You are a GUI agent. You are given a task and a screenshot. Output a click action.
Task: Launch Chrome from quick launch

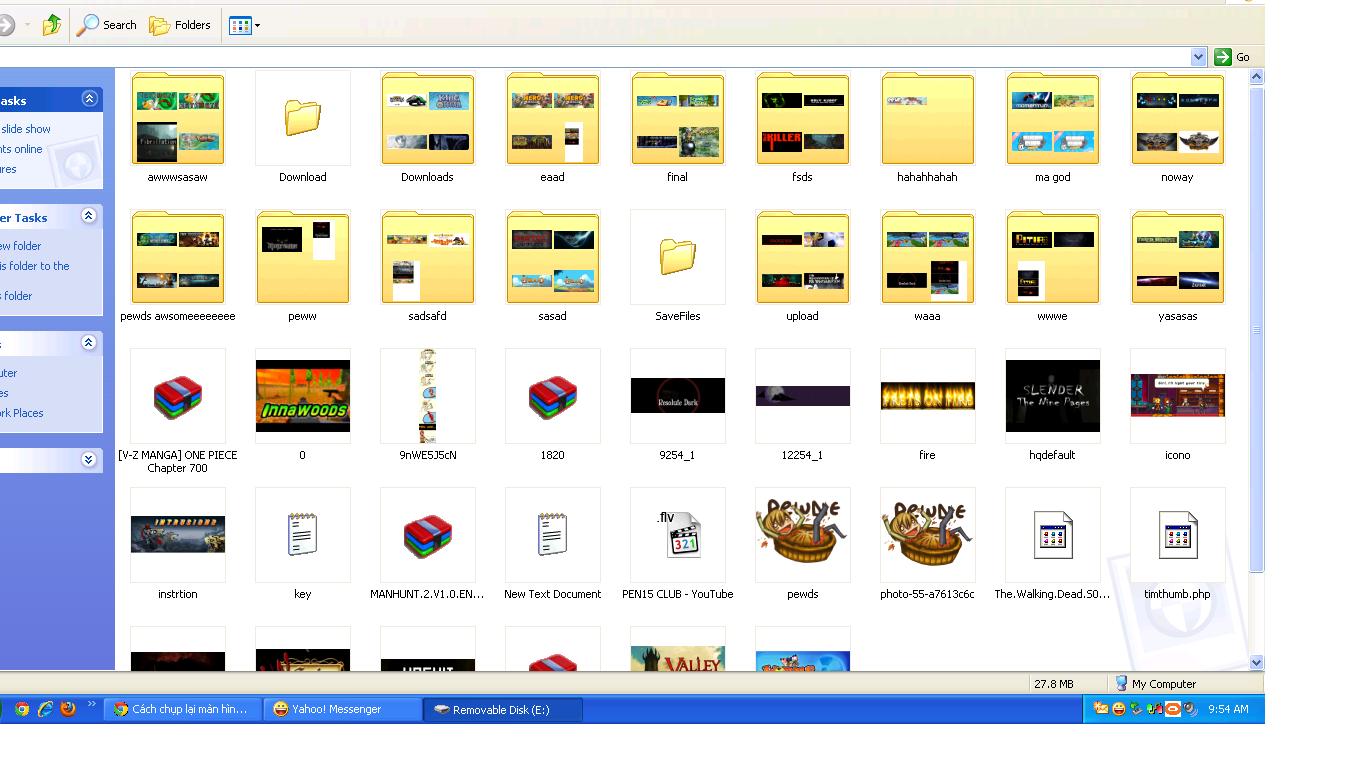click(22, 709)
